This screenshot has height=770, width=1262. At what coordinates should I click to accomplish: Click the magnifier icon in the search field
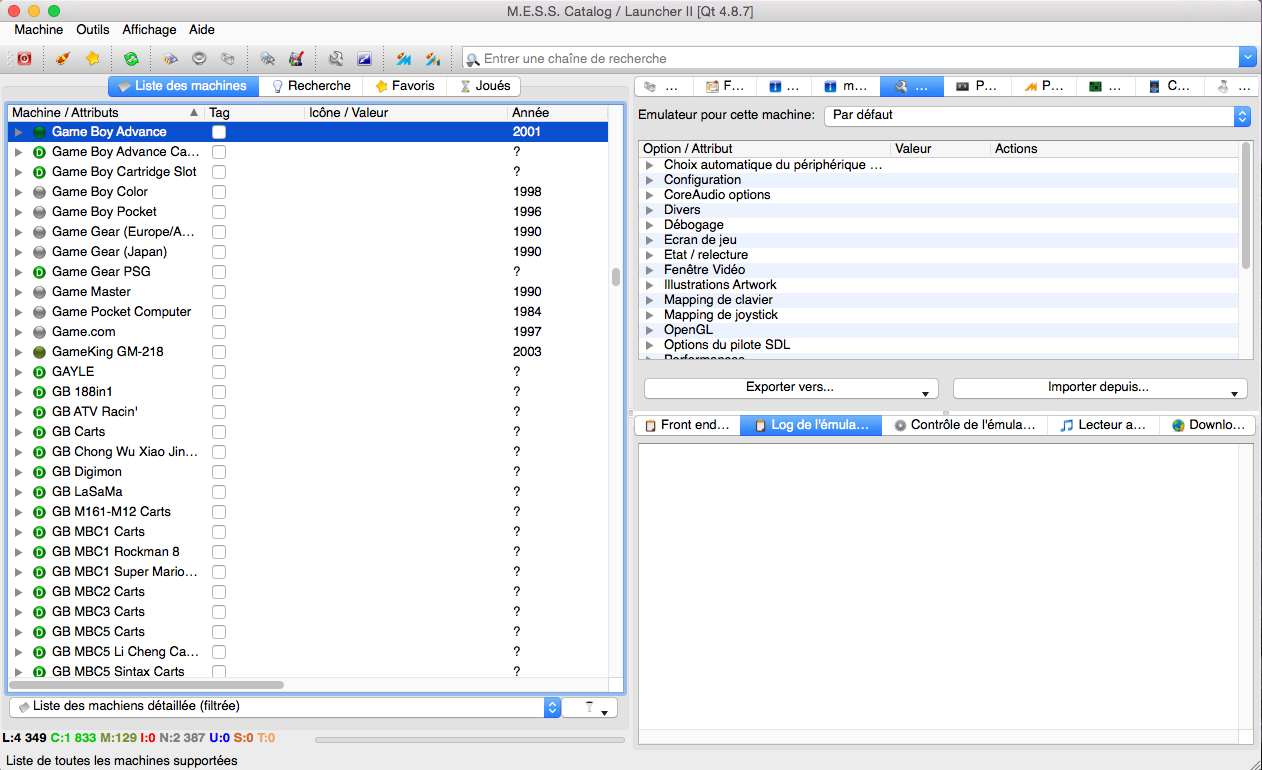point(473,59)
